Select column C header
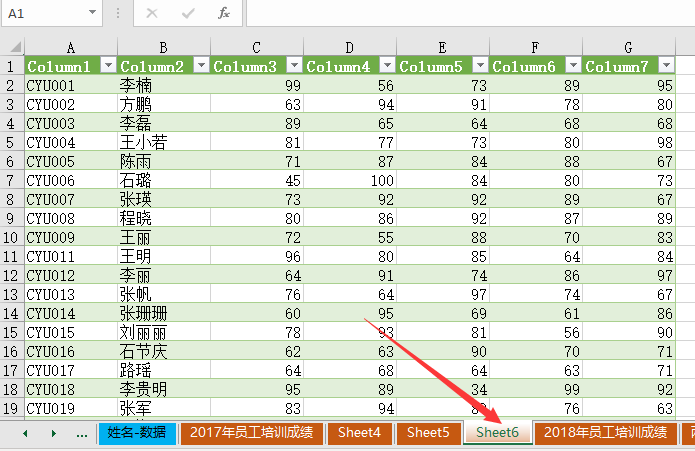695x451 pixels. click(x=257, y=47)
